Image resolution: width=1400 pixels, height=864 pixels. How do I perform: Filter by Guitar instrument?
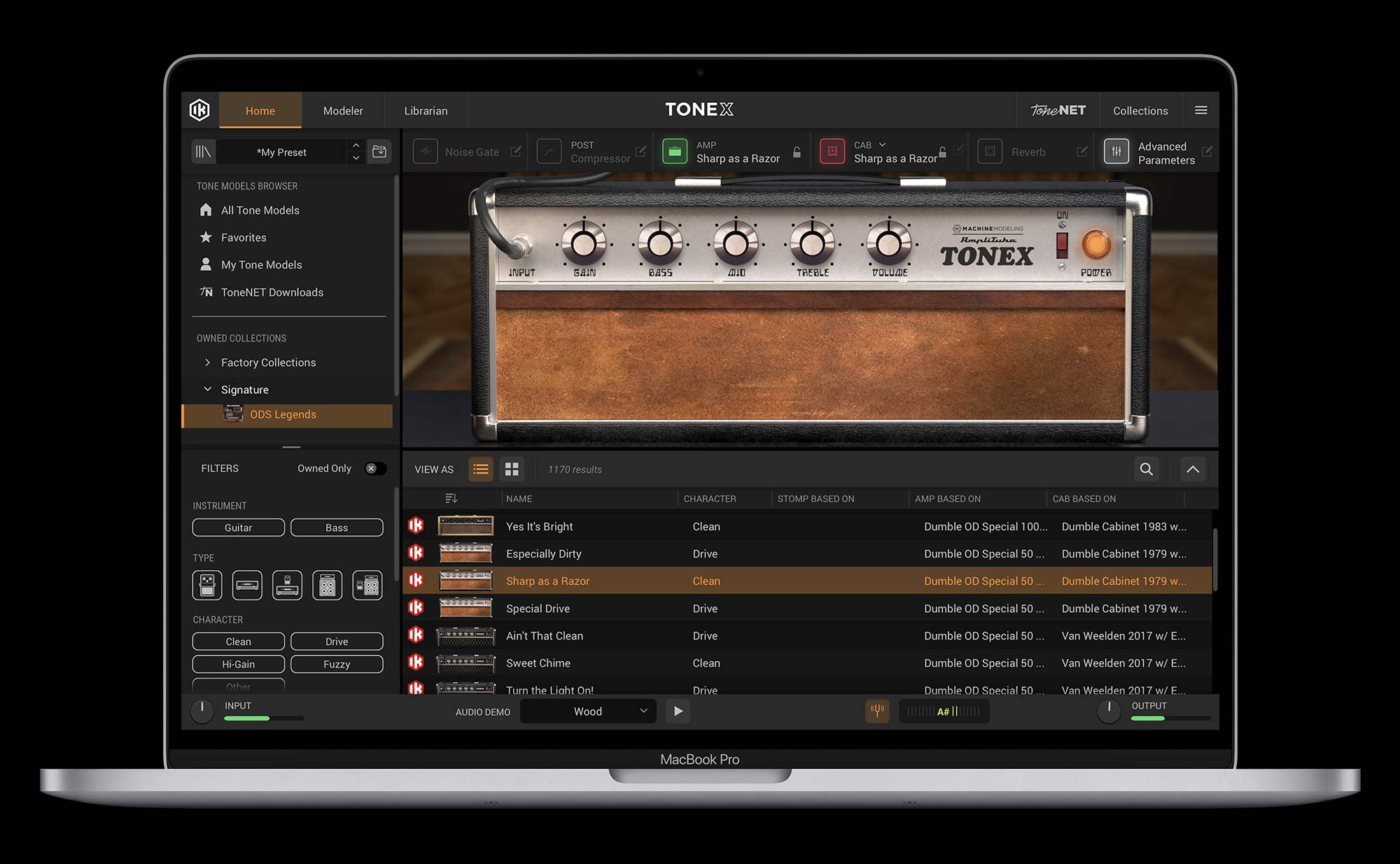click(239, 527)
